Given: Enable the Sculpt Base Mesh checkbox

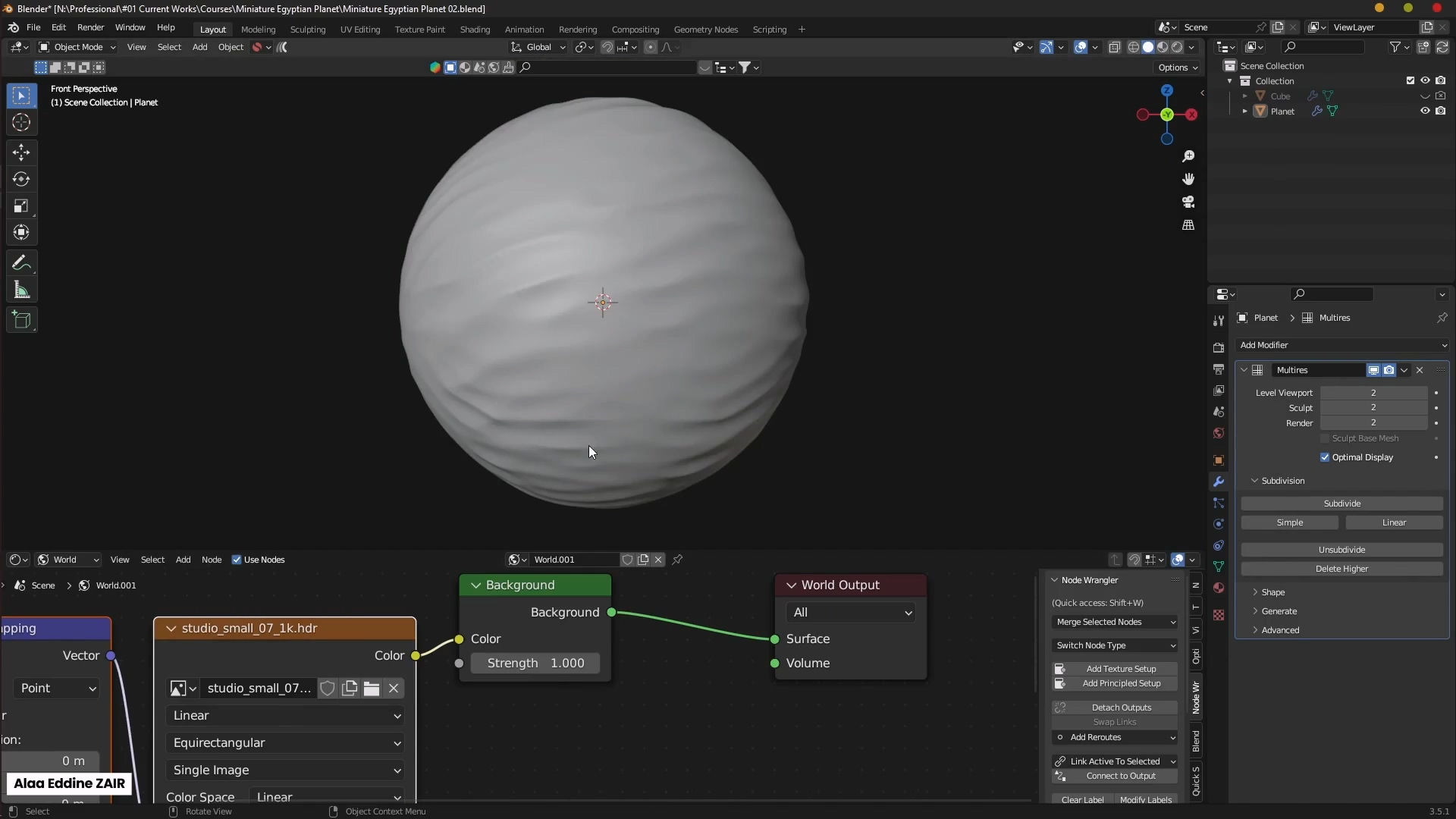Looking at the screenshot, I should tap(1325, 438).
